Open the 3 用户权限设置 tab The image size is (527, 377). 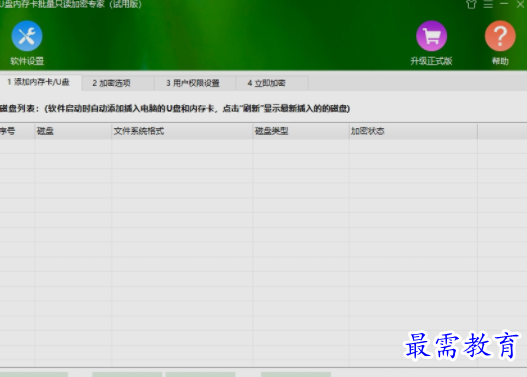pyautogui.click(x=195, y=83)
